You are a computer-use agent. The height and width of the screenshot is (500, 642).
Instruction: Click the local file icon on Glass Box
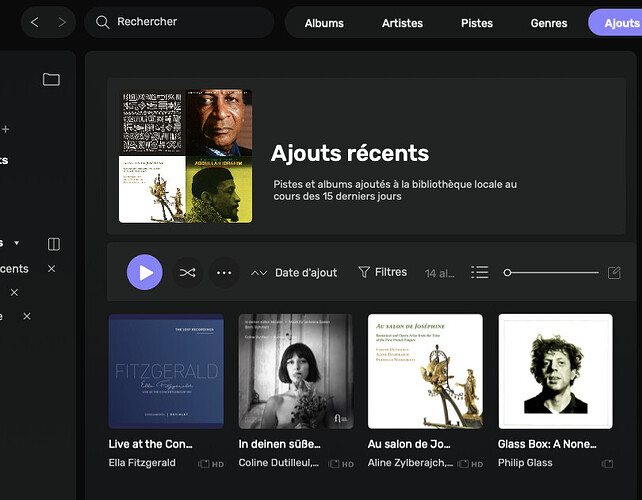[x=608, y=464]
